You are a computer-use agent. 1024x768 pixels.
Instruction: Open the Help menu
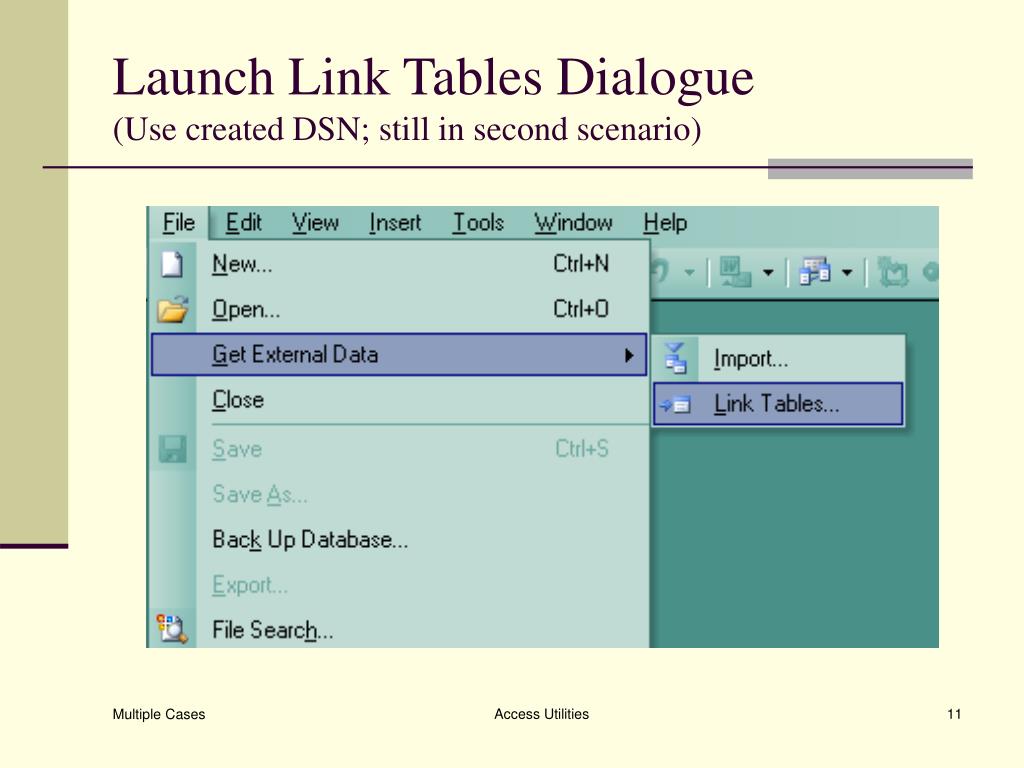click(x=665, y=223)
